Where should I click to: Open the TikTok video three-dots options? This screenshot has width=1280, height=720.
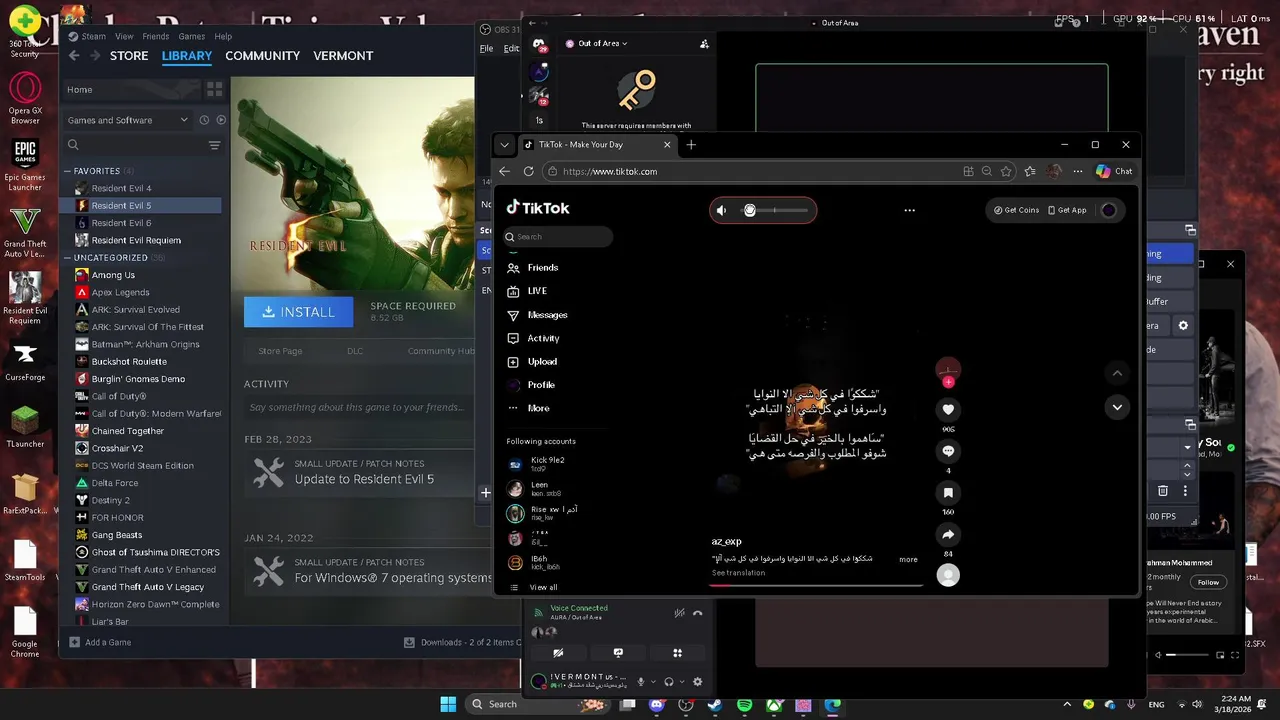click(x=909, y=210)
